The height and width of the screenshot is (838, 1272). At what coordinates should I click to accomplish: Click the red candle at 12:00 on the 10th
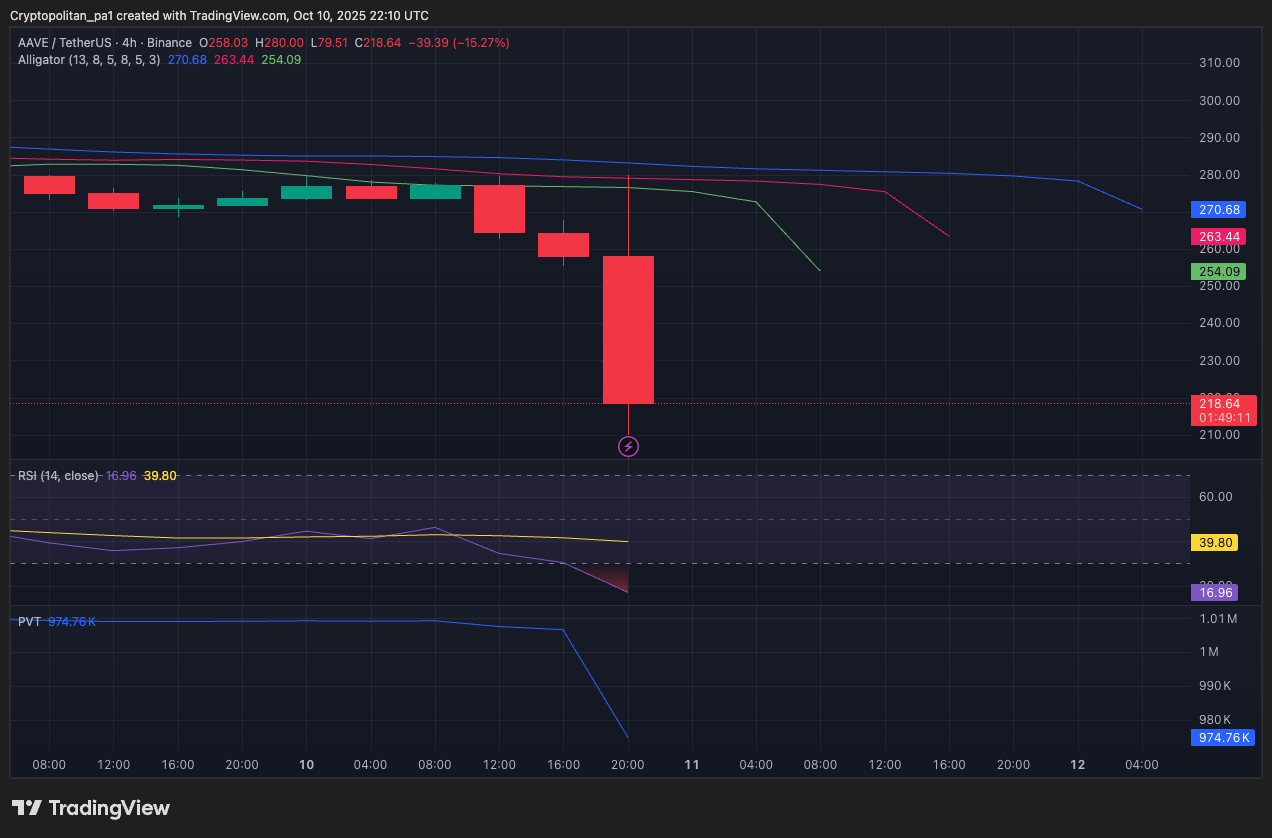(499, 209)
